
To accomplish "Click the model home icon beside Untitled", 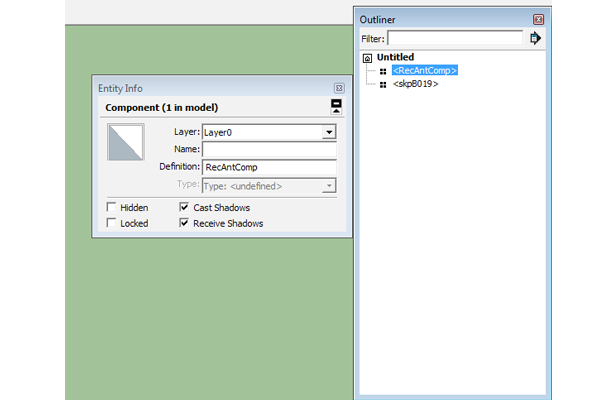I will (367, 58).
